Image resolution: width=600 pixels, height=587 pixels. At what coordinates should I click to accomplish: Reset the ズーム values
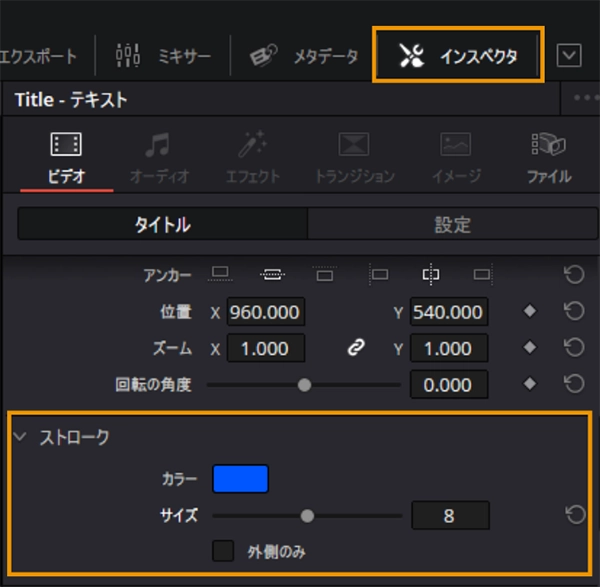pyautogui.click(x=574, y=347)
